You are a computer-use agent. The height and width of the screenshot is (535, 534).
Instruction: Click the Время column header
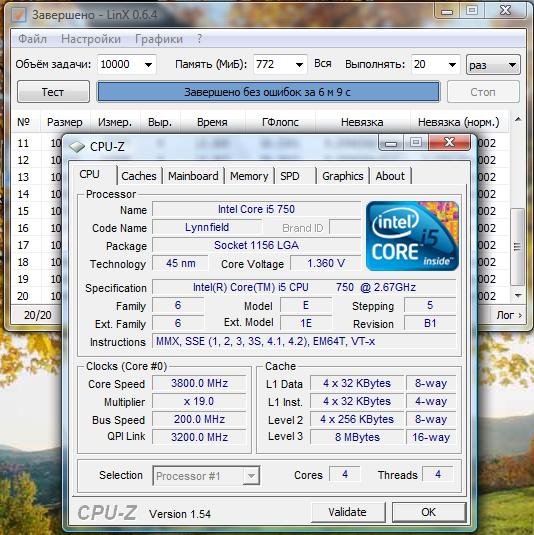212,122
